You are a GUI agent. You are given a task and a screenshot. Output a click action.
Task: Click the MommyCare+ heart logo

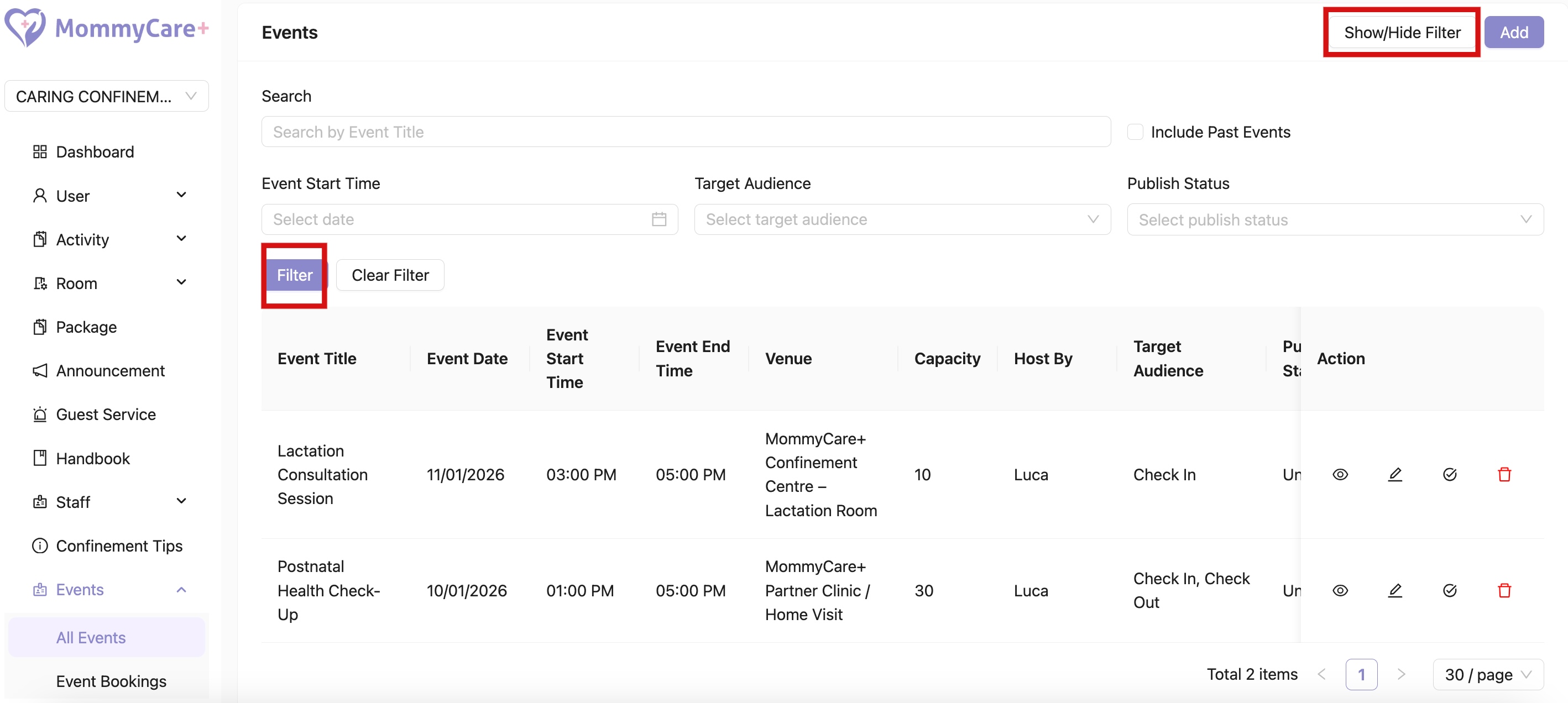pos(24,28)
